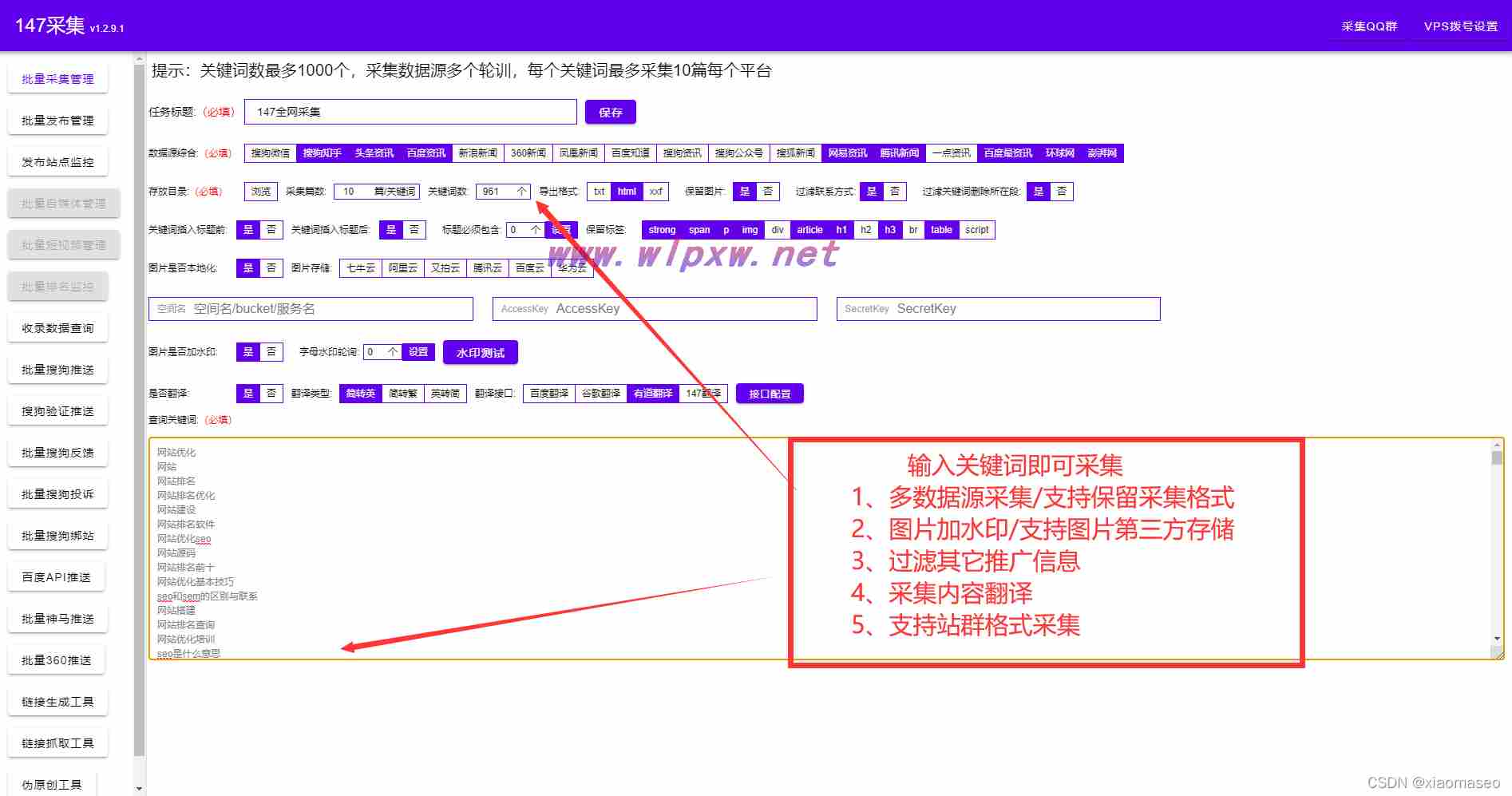1512x796 pixels.
Task: Open 批量搜狗绑站 in the sidebar
Action: coord(57,536)
